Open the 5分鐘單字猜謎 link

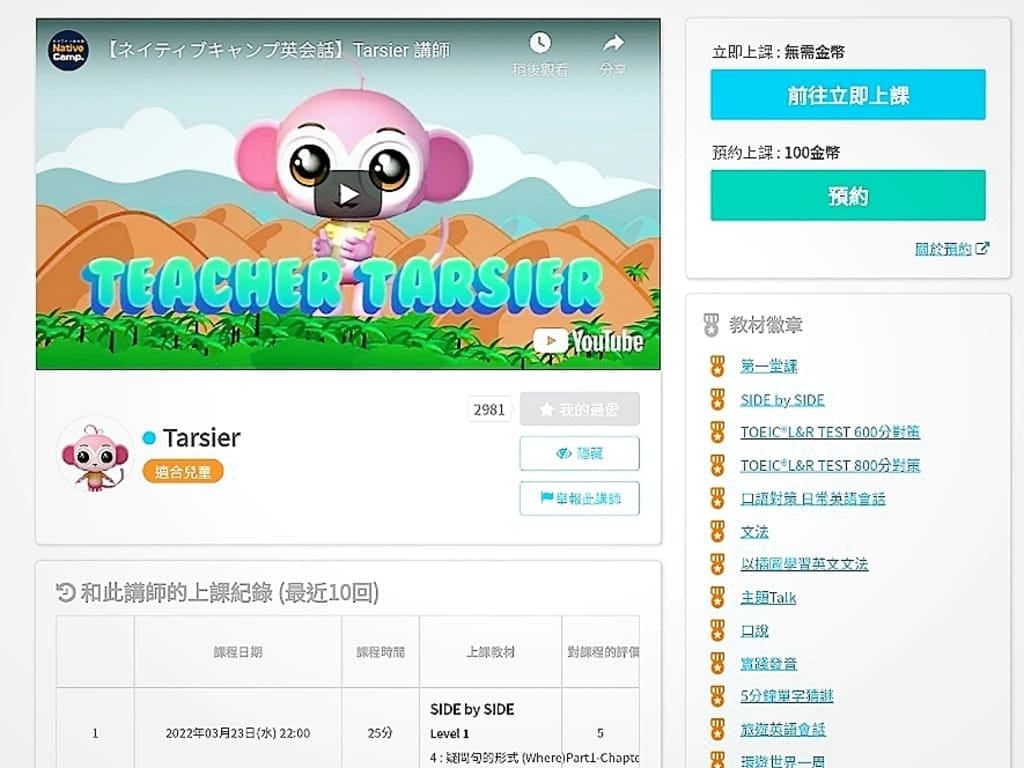tap(786, 696)
